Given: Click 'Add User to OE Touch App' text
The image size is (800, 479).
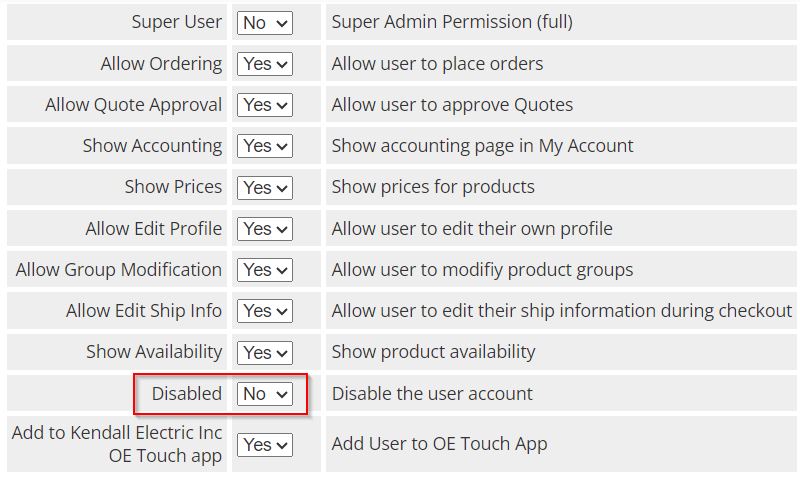Looking at the screenshot, I should click(439, 444).
